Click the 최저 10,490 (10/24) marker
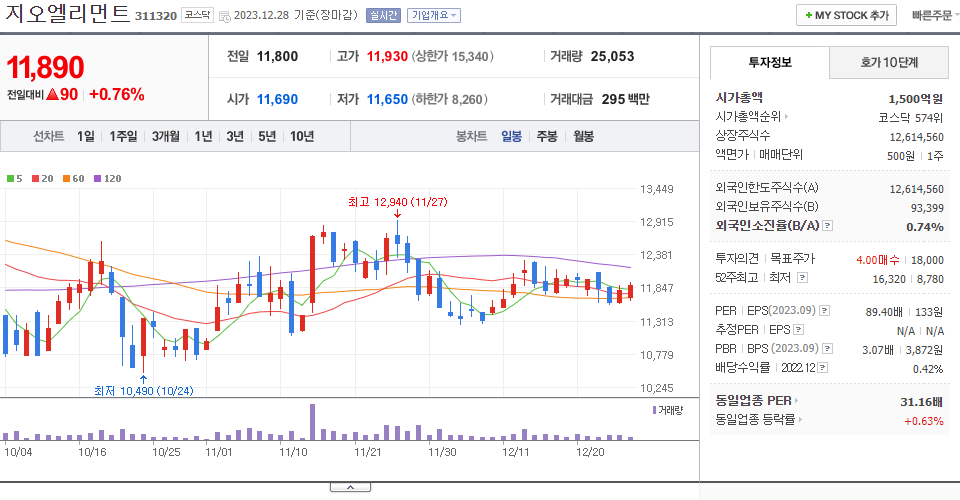Screen dimensions: 960x500 pyautogui.click(x=144, y=390)
